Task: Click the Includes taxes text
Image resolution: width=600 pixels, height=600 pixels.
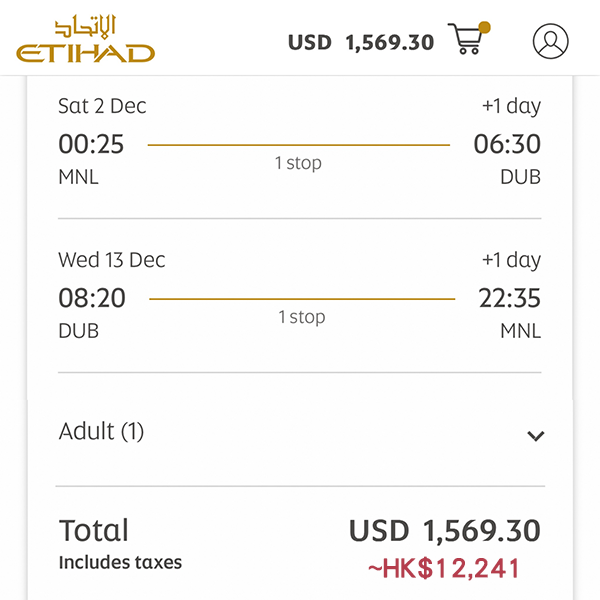Action: click(120, 563)
